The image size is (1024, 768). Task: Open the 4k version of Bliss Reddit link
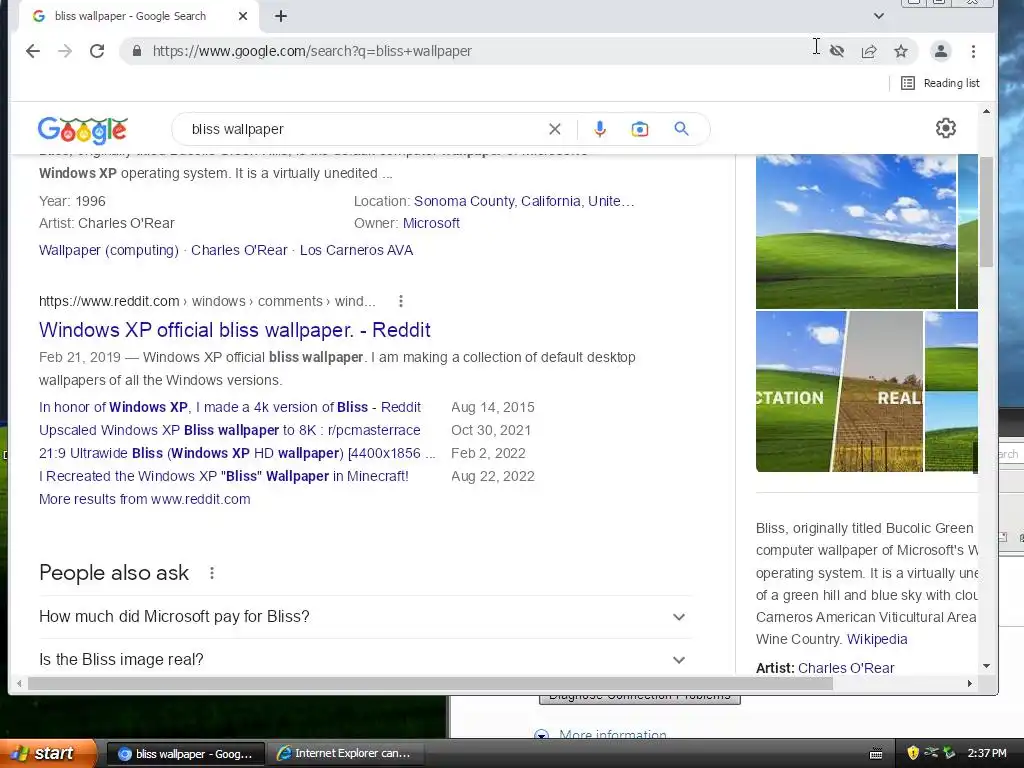[230, 408]
